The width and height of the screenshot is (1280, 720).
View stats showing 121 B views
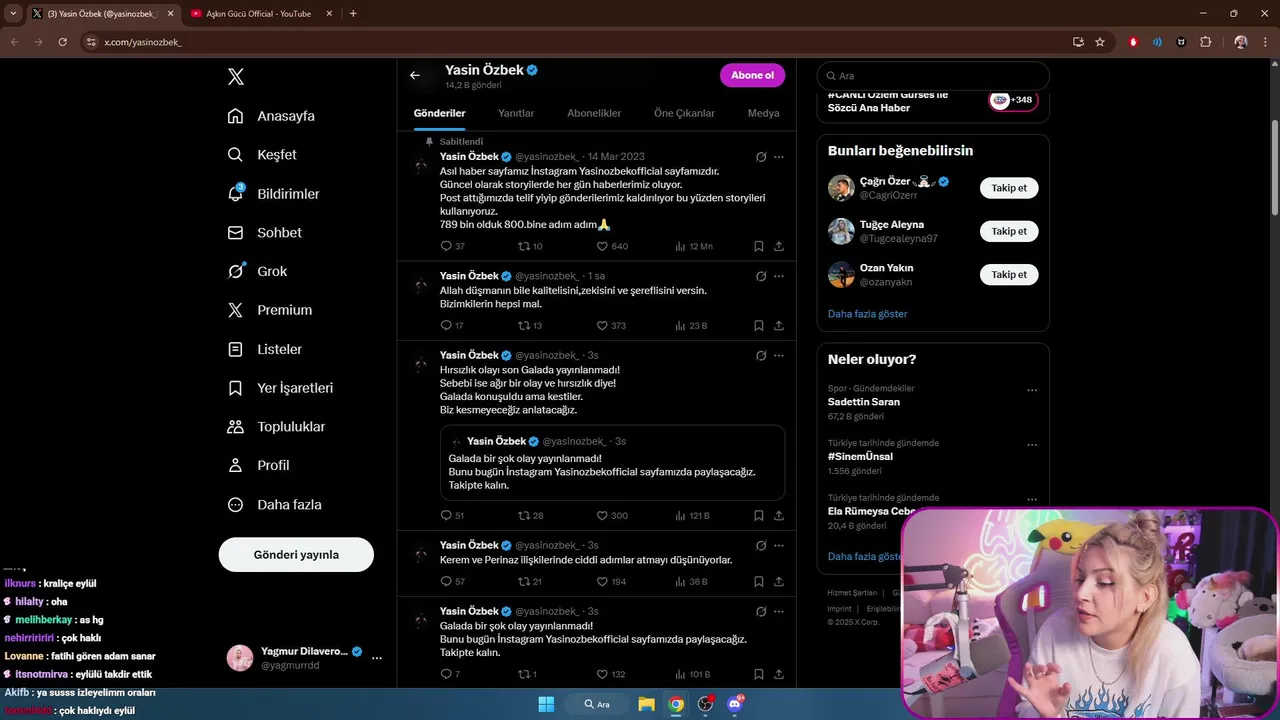click(692, 515)
